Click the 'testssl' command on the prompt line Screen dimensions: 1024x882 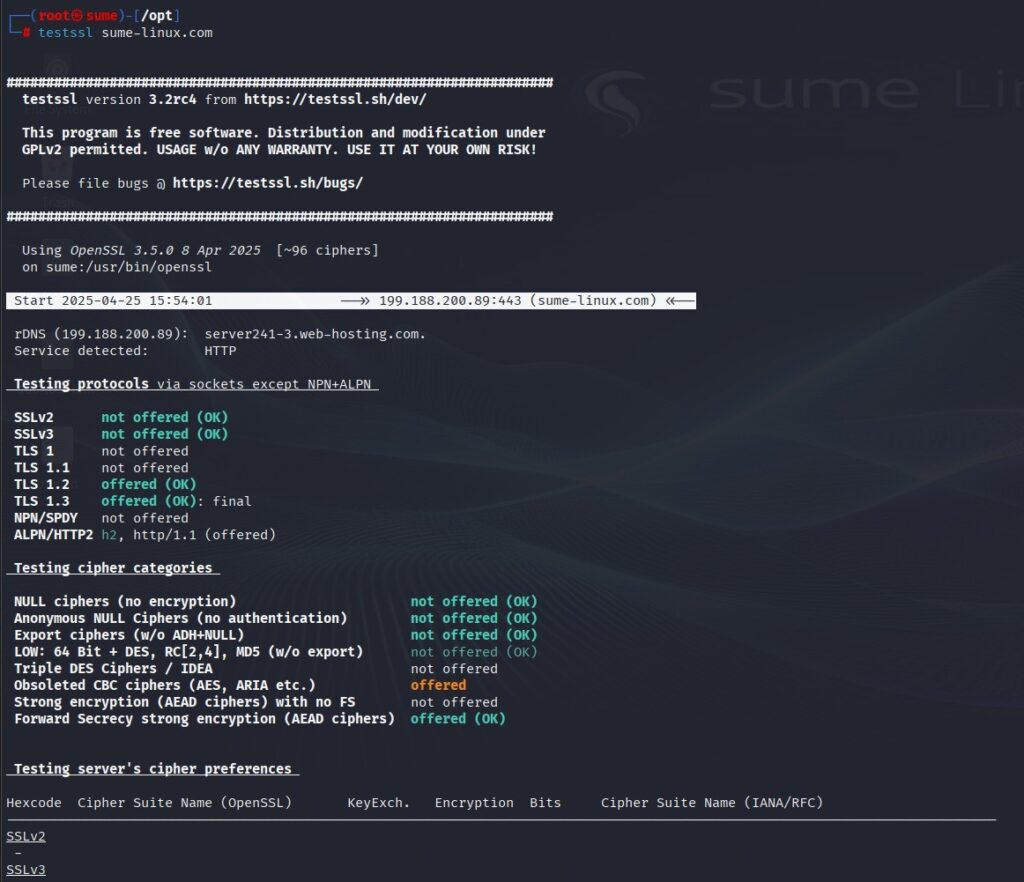[65, 33]
